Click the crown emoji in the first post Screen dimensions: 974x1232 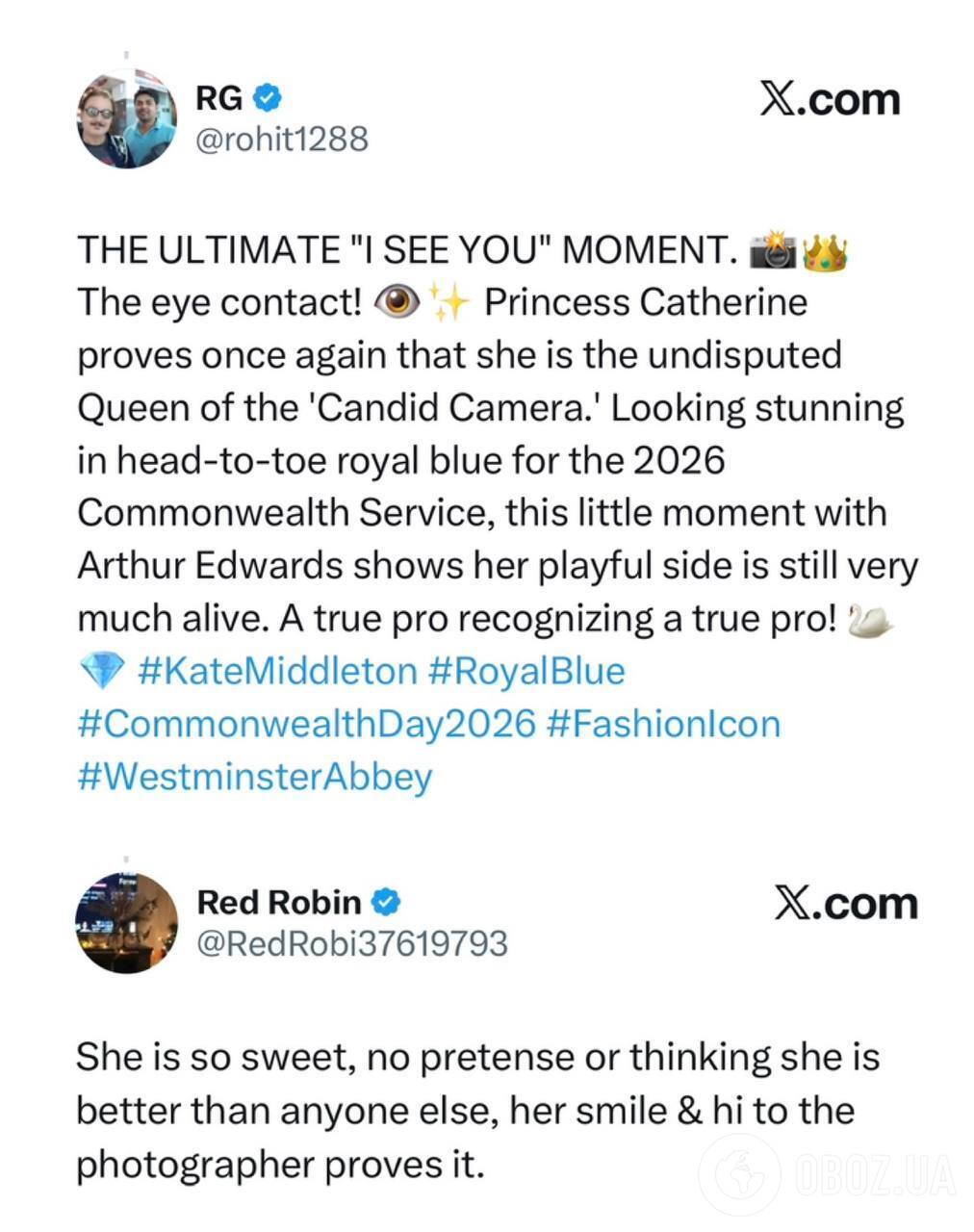[x=825, y=250]
